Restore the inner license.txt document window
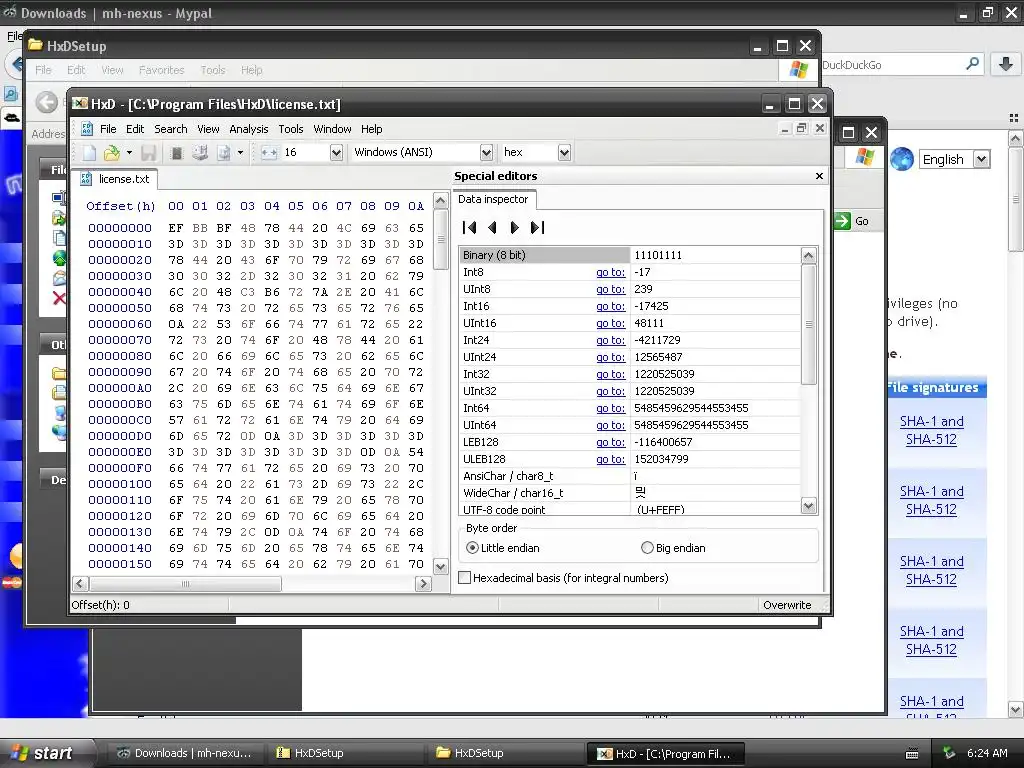 802,129
